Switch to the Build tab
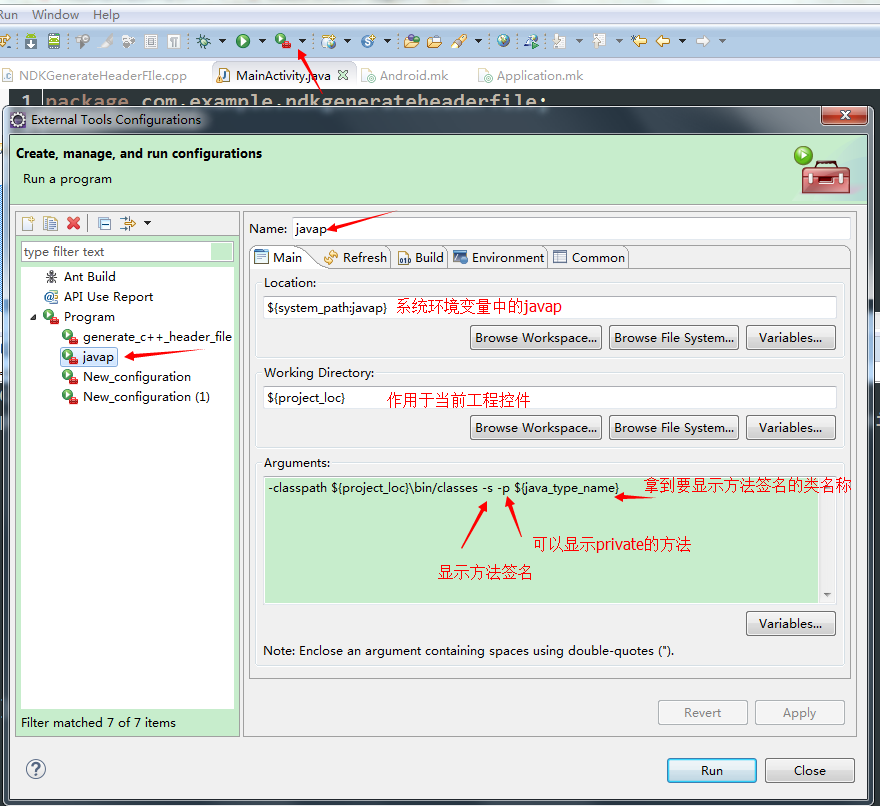This screenshot has height=806, width=880. click(420, 258)
